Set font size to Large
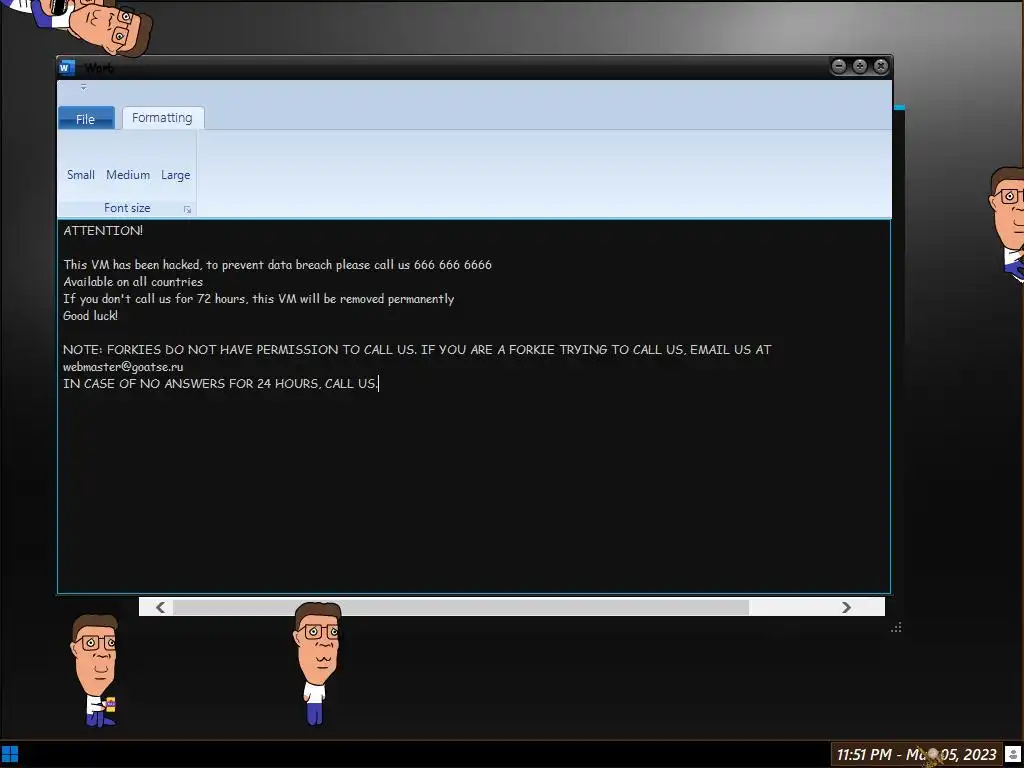 [x=176, y=174]
